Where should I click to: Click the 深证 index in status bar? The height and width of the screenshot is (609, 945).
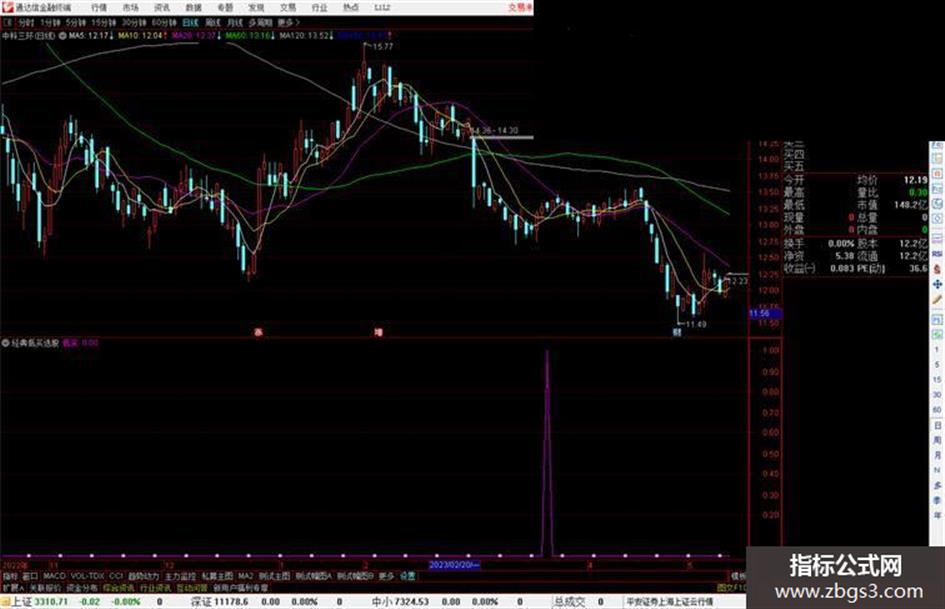tap(201, 602)
